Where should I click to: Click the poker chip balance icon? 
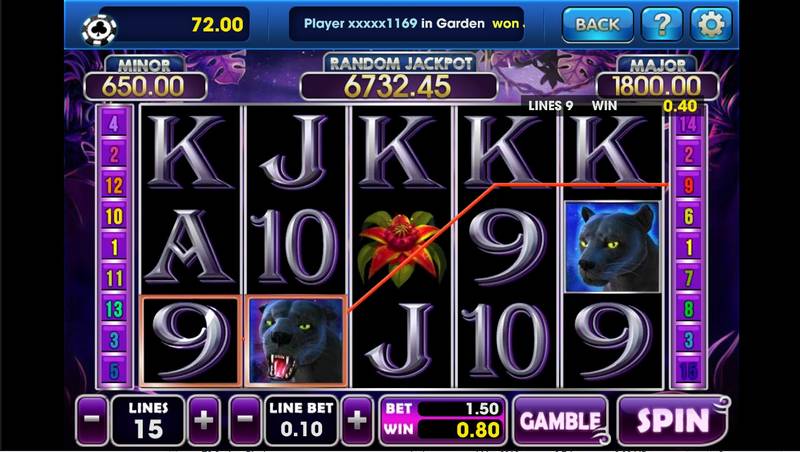point(99,29)
